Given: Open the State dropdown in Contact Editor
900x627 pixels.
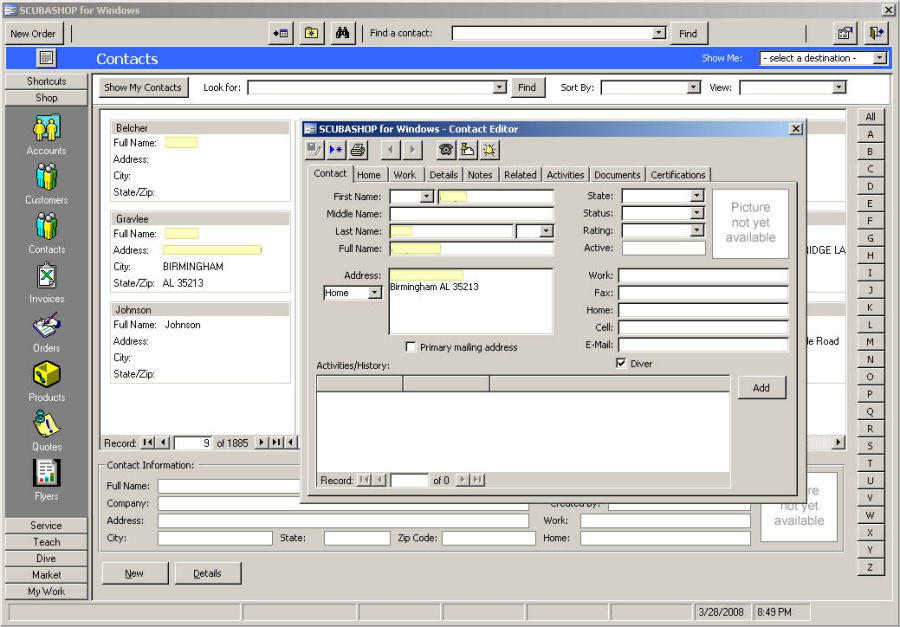Looking at the screenshot, I should (x=697, y=196).
